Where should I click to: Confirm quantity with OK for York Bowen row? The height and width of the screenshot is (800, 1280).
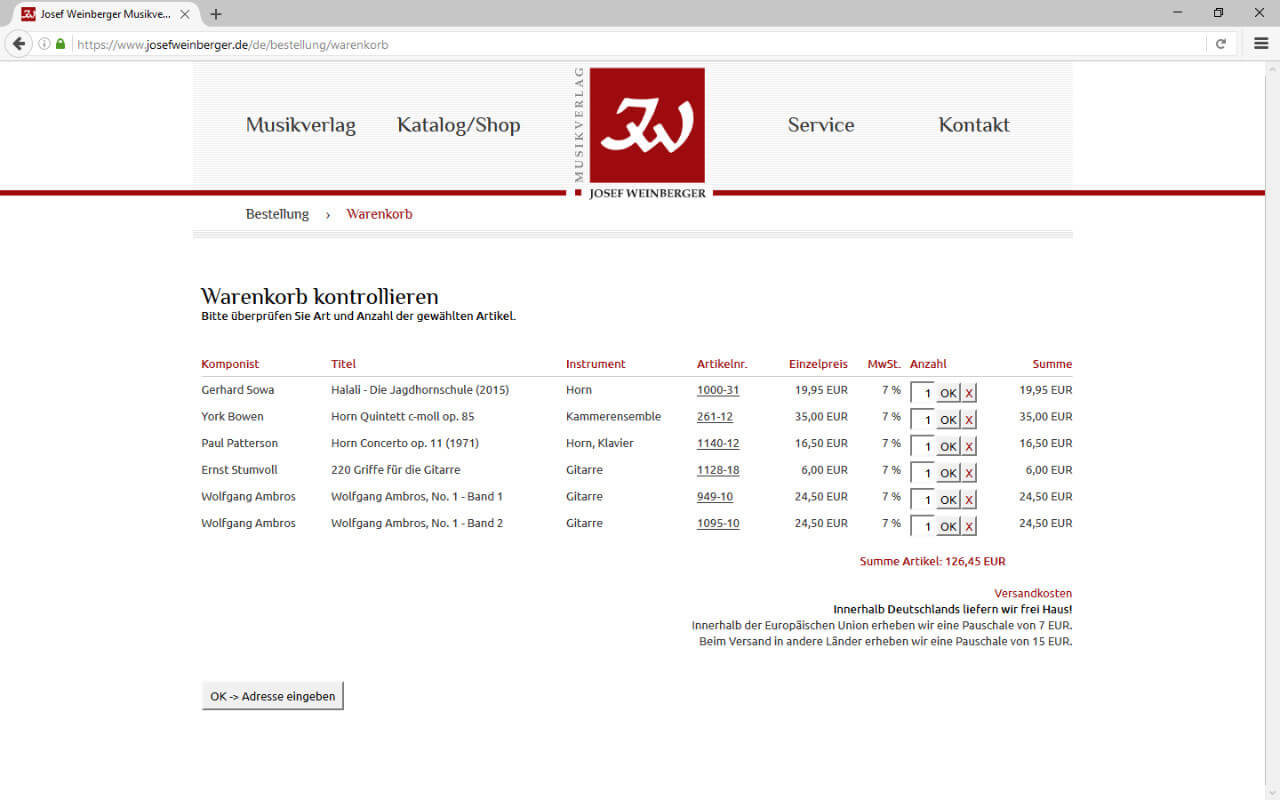[948, 420]
